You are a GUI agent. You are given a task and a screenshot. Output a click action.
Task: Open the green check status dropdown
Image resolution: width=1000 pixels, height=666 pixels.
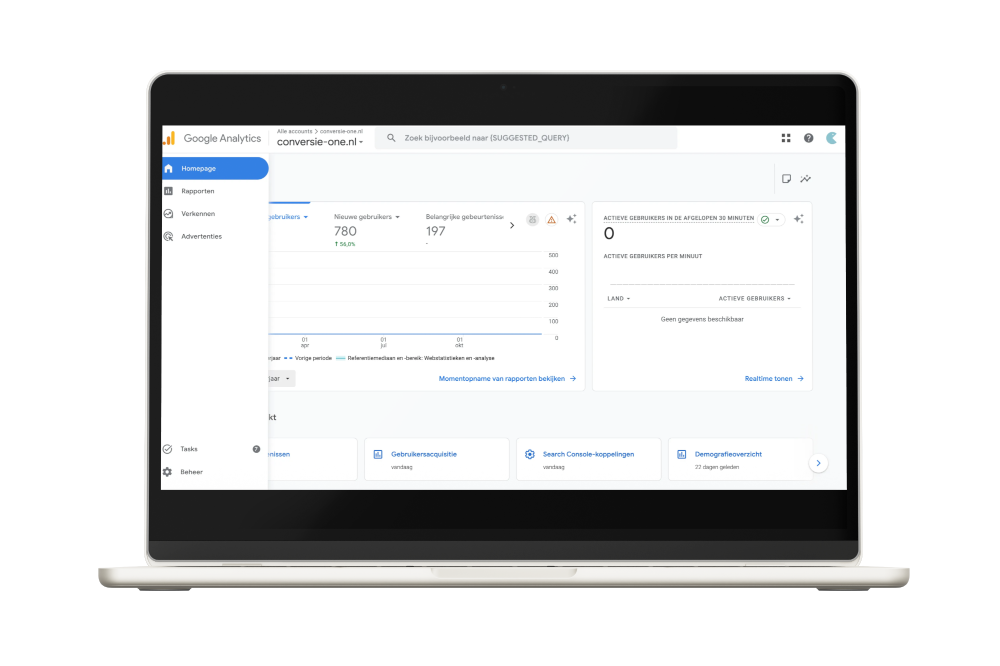point(770,219)
